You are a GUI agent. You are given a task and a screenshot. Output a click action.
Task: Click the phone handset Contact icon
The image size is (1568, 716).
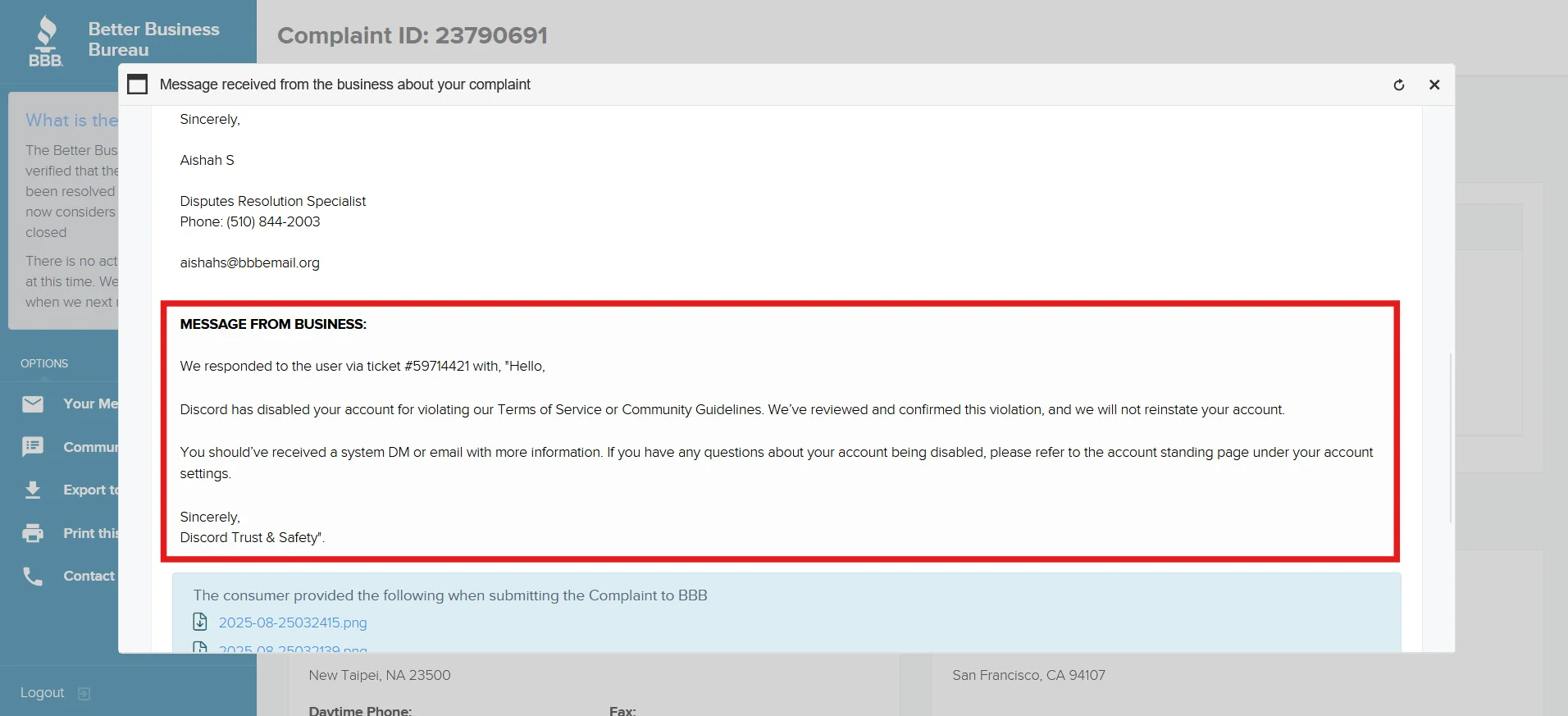point(33,577)
